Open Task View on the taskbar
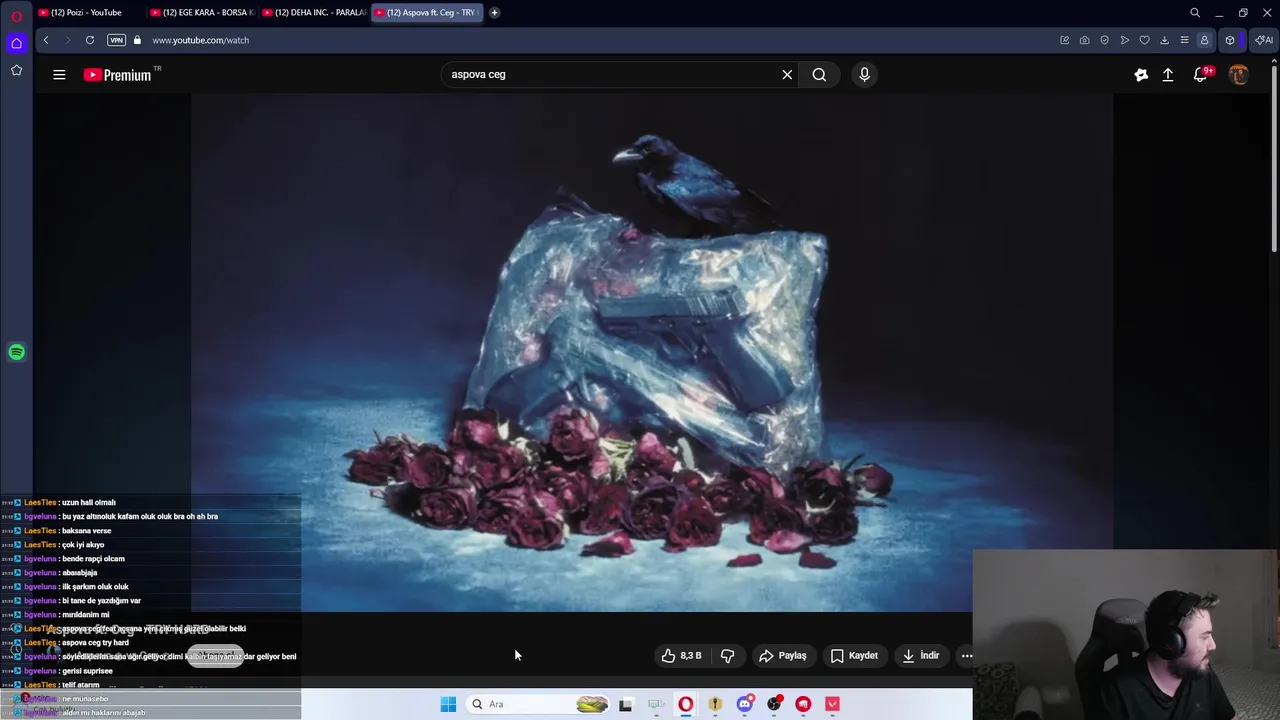The image size is (1280, 720). [x=626, y=704]
